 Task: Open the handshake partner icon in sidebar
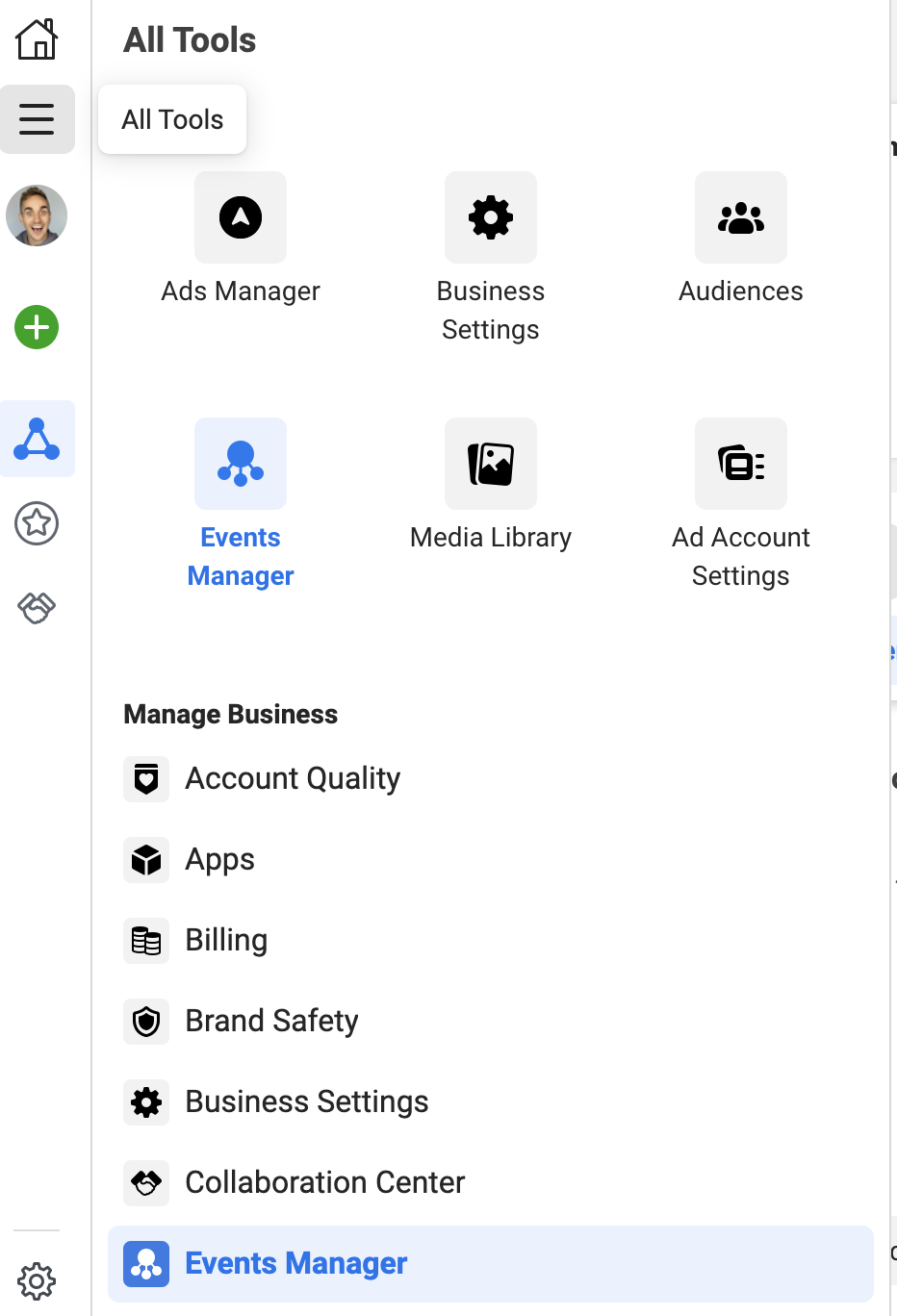point(37,608)
